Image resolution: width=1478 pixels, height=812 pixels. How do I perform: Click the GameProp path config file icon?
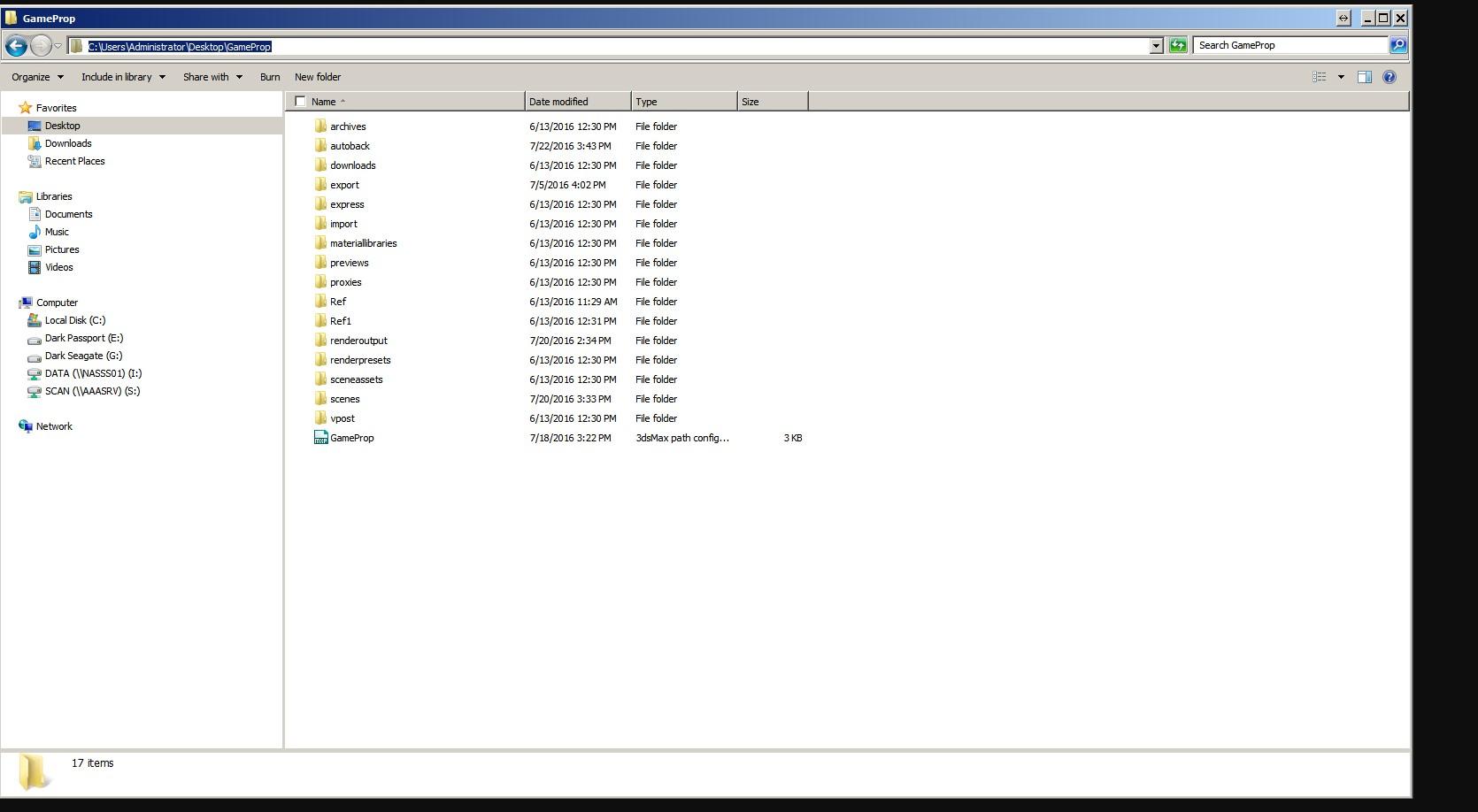pos(320,437)
